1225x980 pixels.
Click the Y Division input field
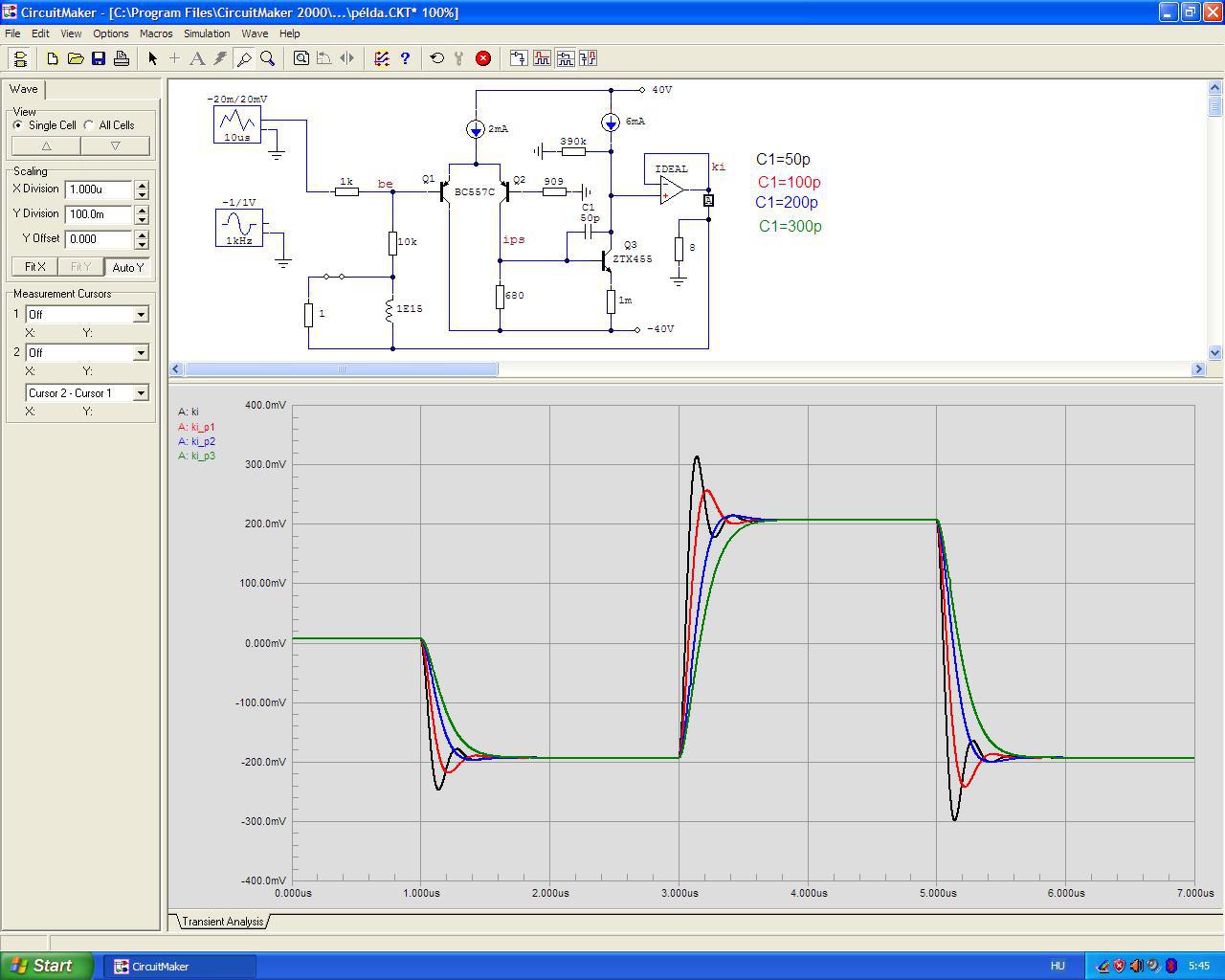point(99,214)
